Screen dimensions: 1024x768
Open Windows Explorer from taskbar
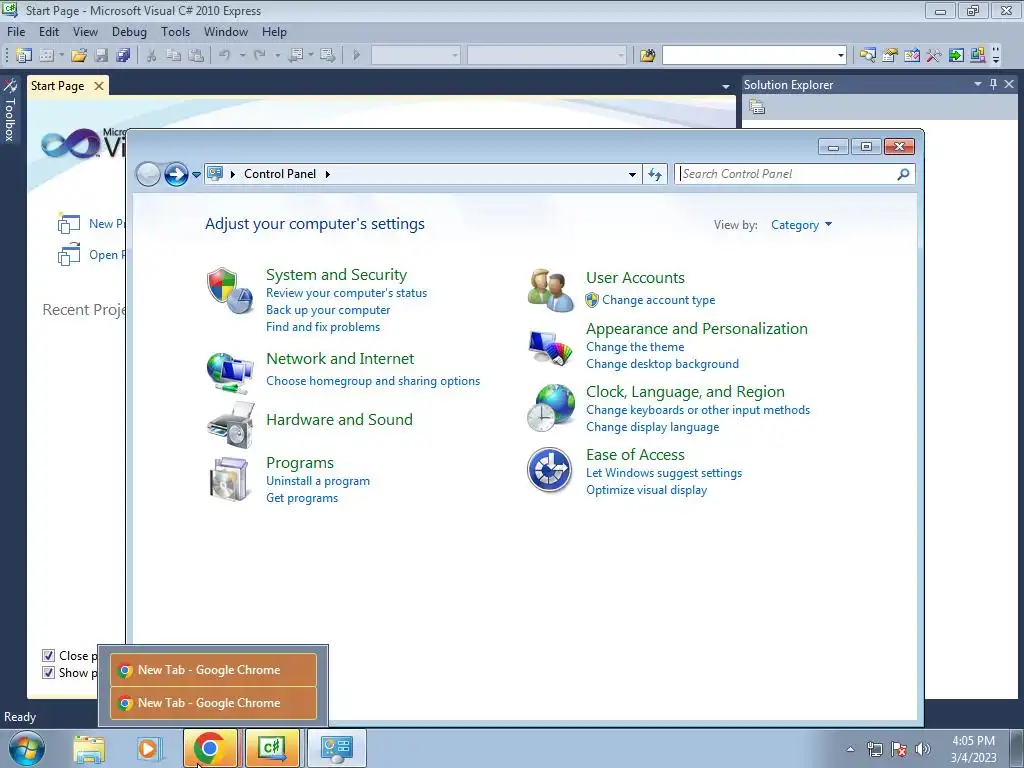coord(89,748)
